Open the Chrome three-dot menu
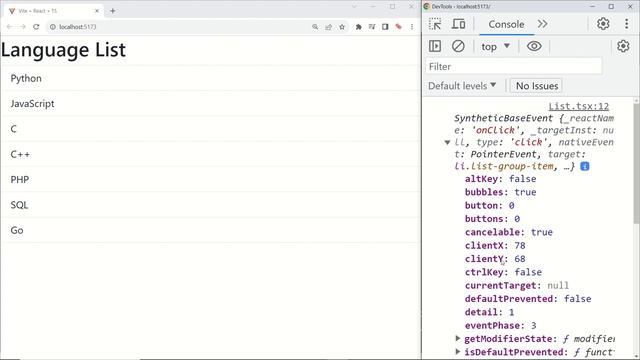The height and width of the screenshot is (360, 640). point(412,27)
